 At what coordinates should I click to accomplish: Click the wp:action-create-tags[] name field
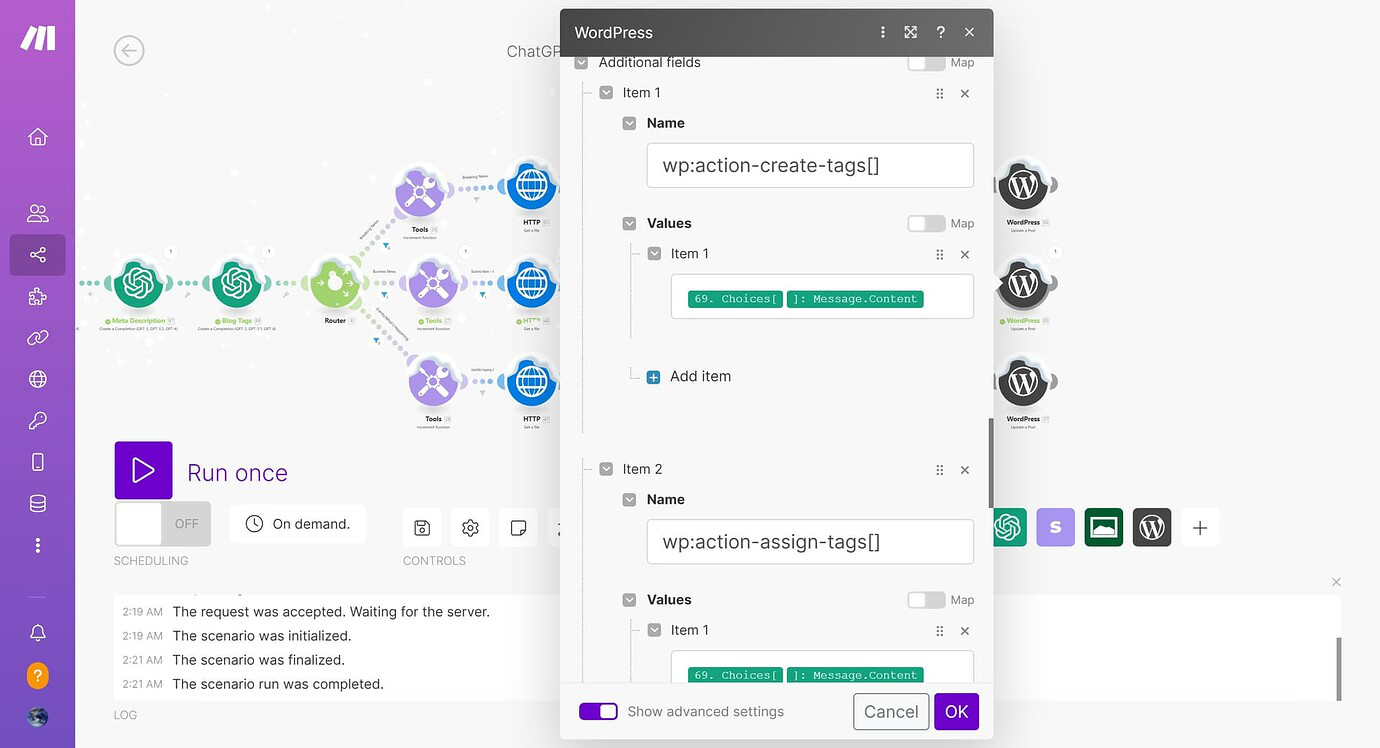tap(810, 165)
